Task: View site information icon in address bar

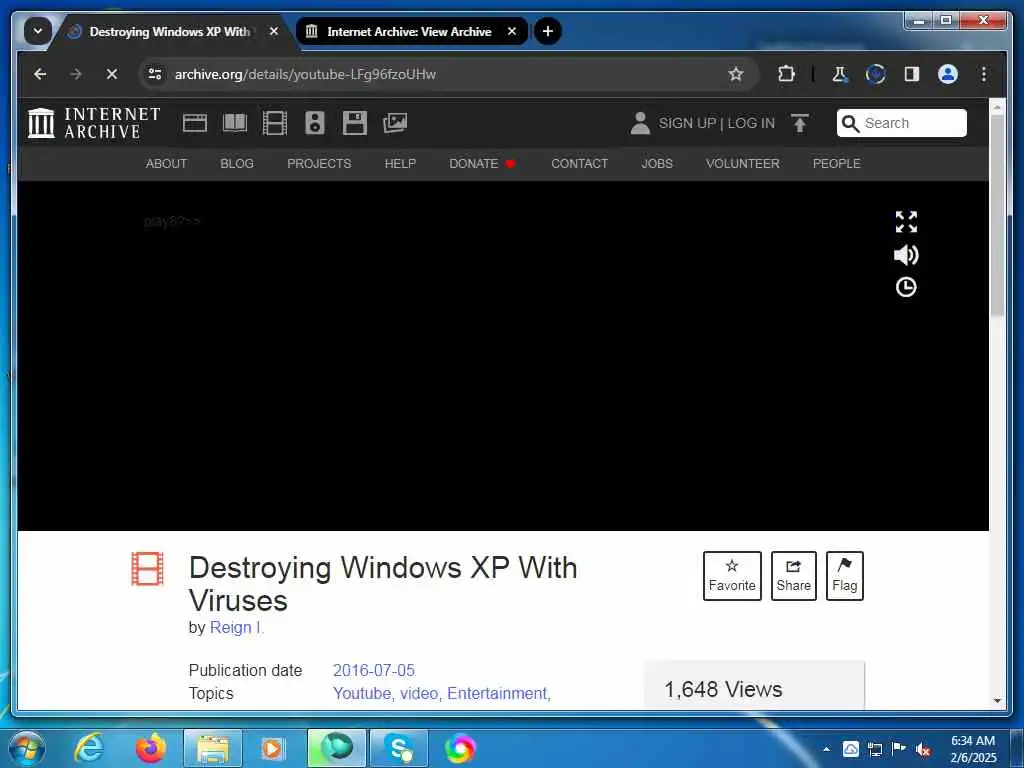Action: click(155, 74)
